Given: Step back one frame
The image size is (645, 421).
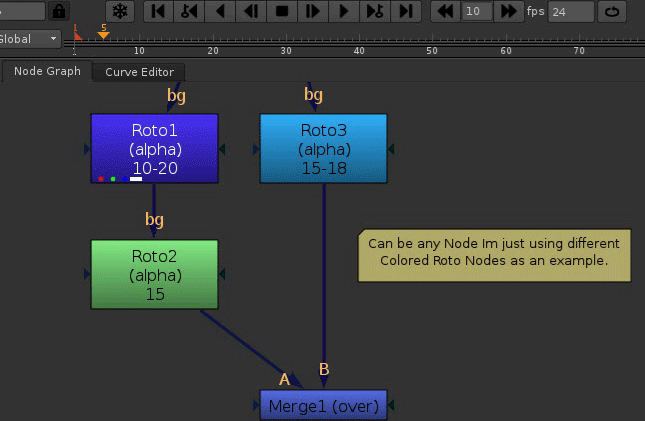Looking at the screenshot, I should coord(251,12).
